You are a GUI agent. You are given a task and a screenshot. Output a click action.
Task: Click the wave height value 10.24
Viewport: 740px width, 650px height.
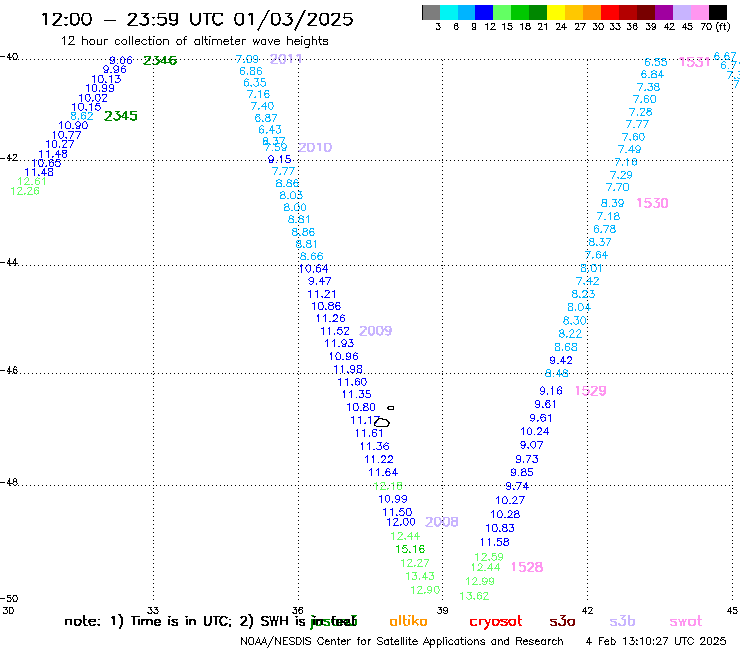point(535,431)
